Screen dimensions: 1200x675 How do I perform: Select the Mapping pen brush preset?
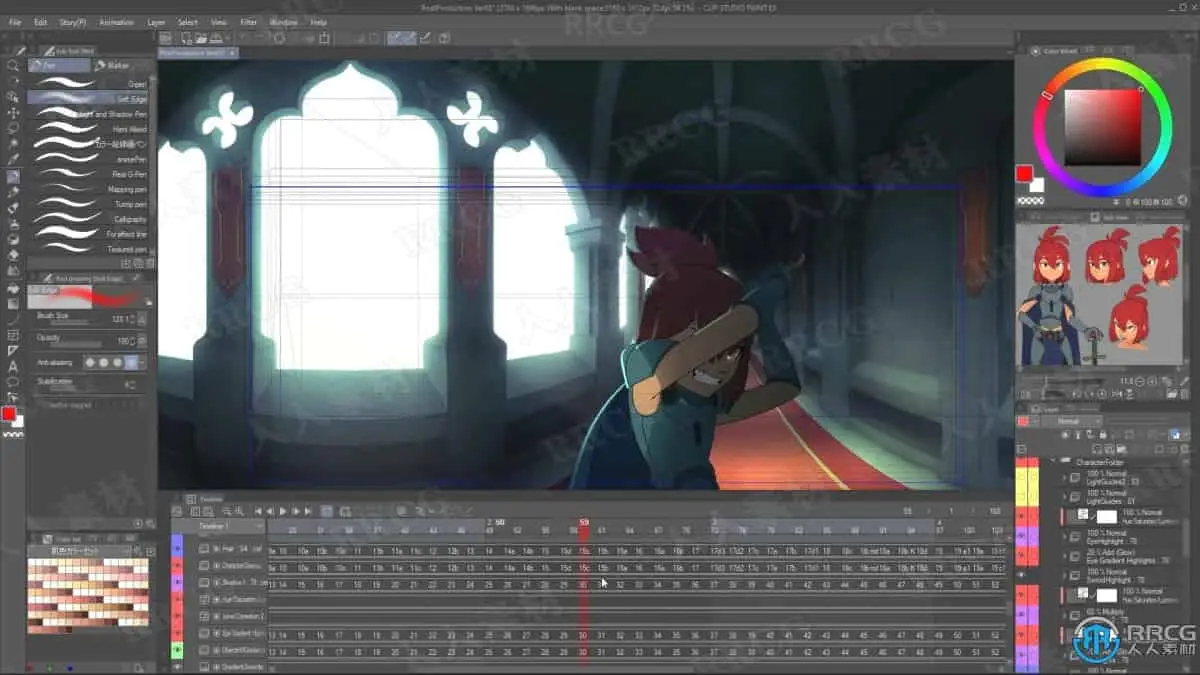(88, 189)
